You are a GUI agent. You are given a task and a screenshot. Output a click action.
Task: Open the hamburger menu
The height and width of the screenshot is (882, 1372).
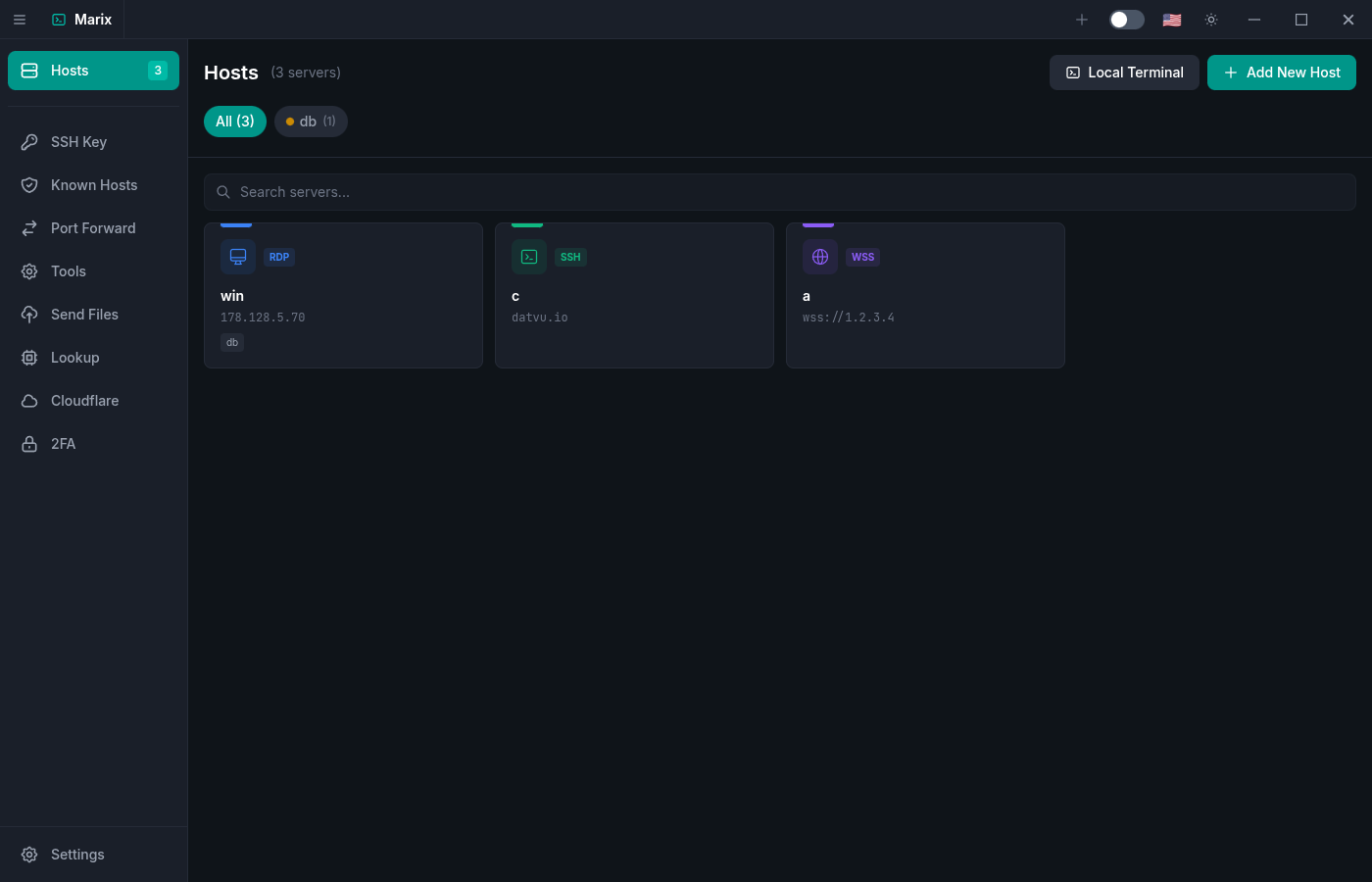pyautogui.click(x=20, y=19)
